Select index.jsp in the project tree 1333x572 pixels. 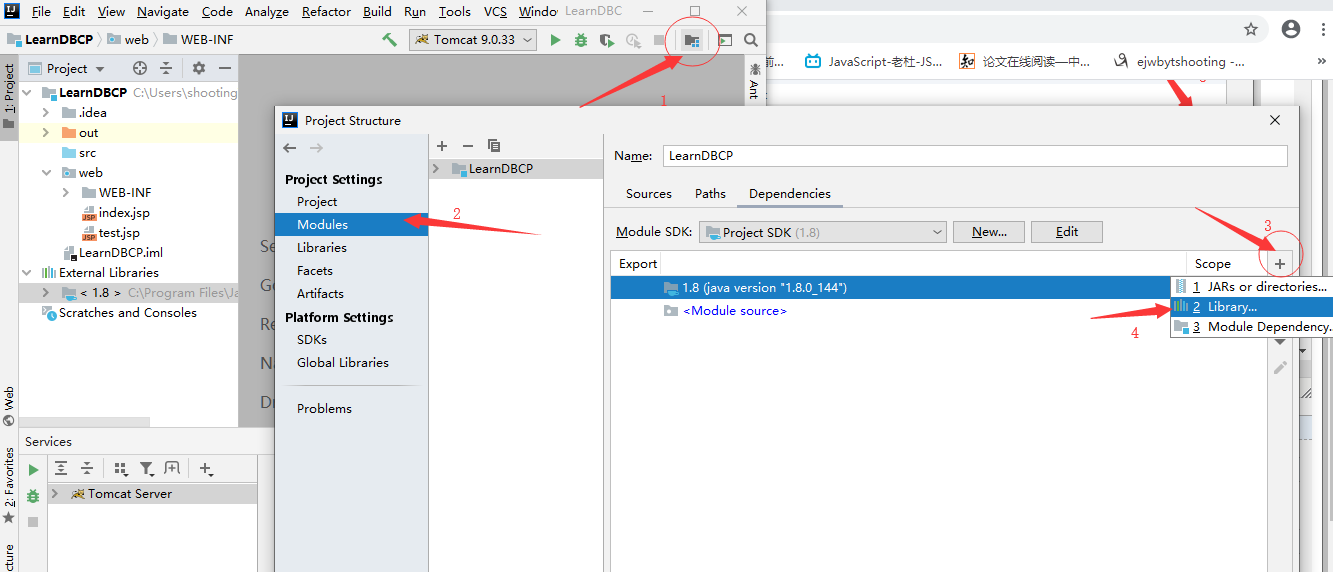pyautogui.click(x=124, y=213)
